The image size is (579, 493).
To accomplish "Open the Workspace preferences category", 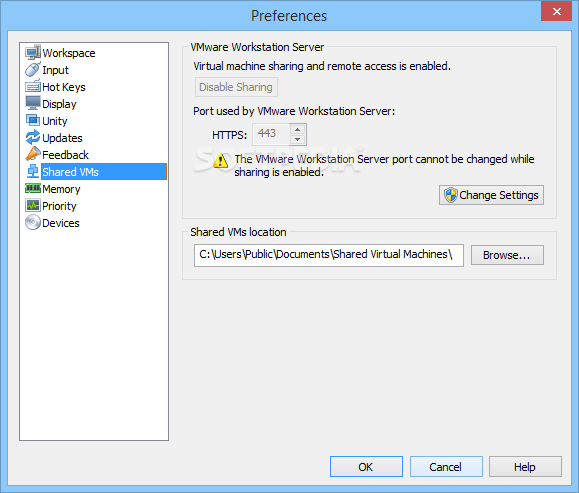I will [x=69, y=53].
